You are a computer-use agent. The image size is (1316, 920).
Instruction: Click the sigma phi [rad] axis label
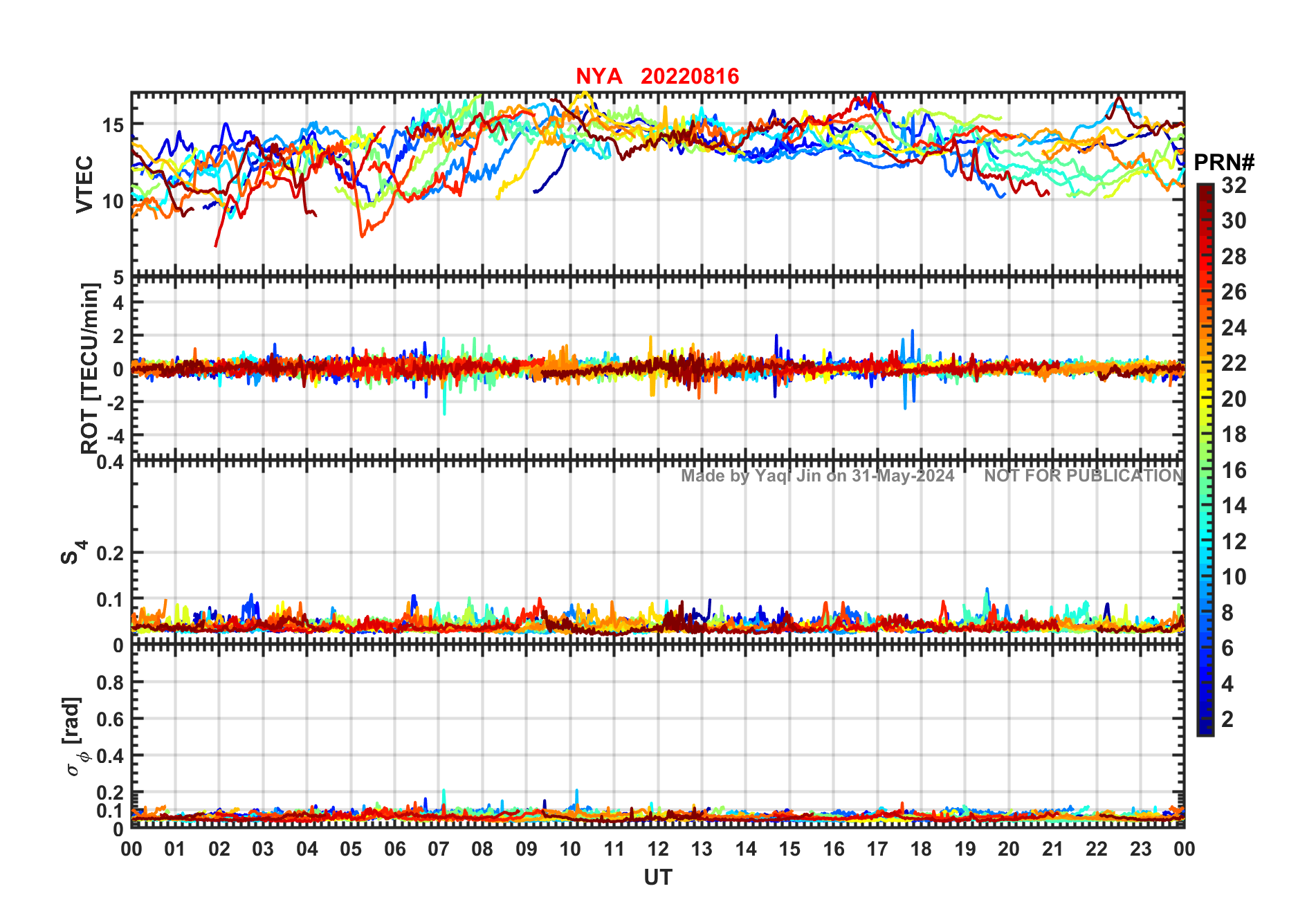(74, 736)
